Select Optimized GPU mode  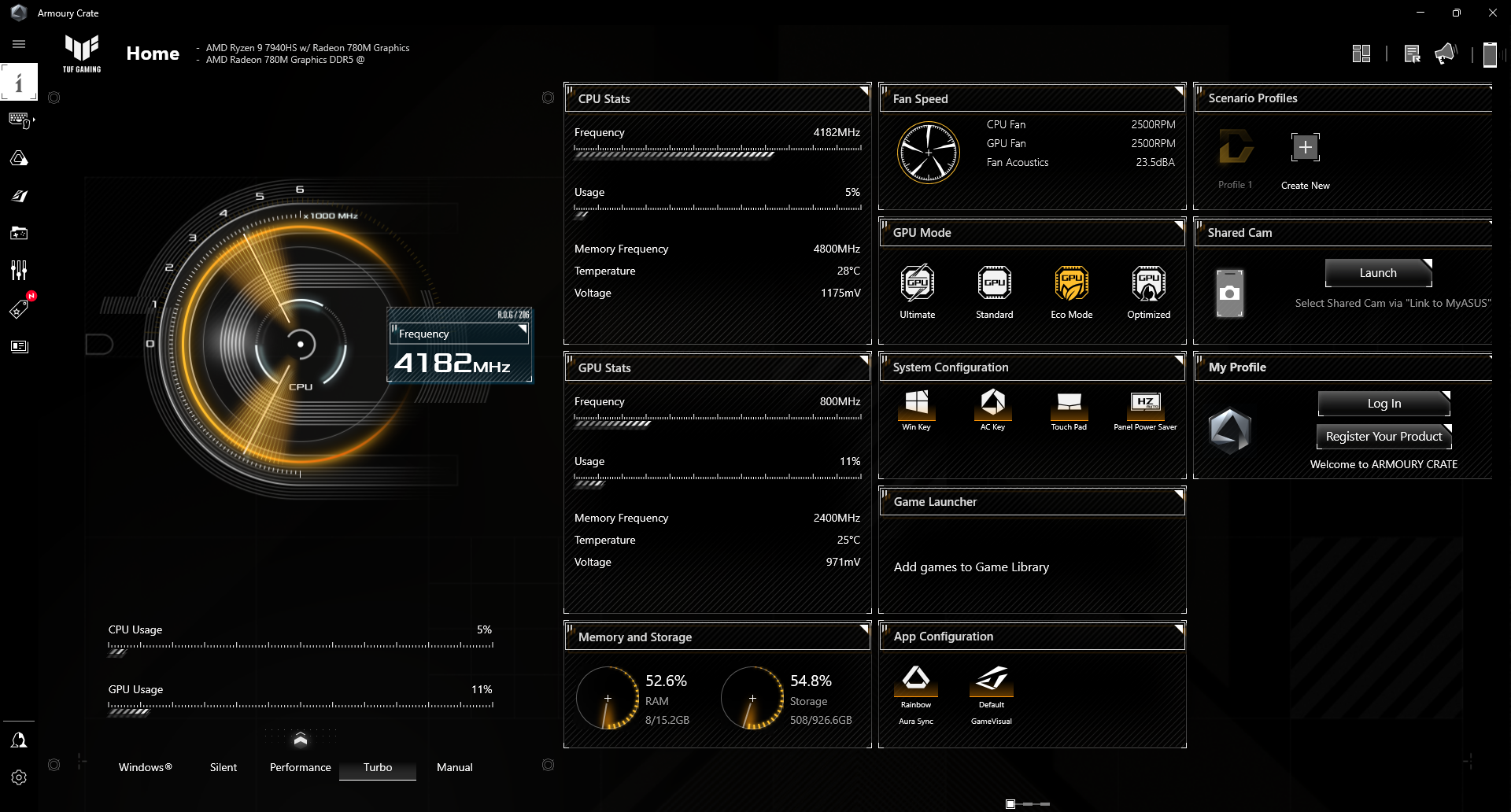(1149, 293)
